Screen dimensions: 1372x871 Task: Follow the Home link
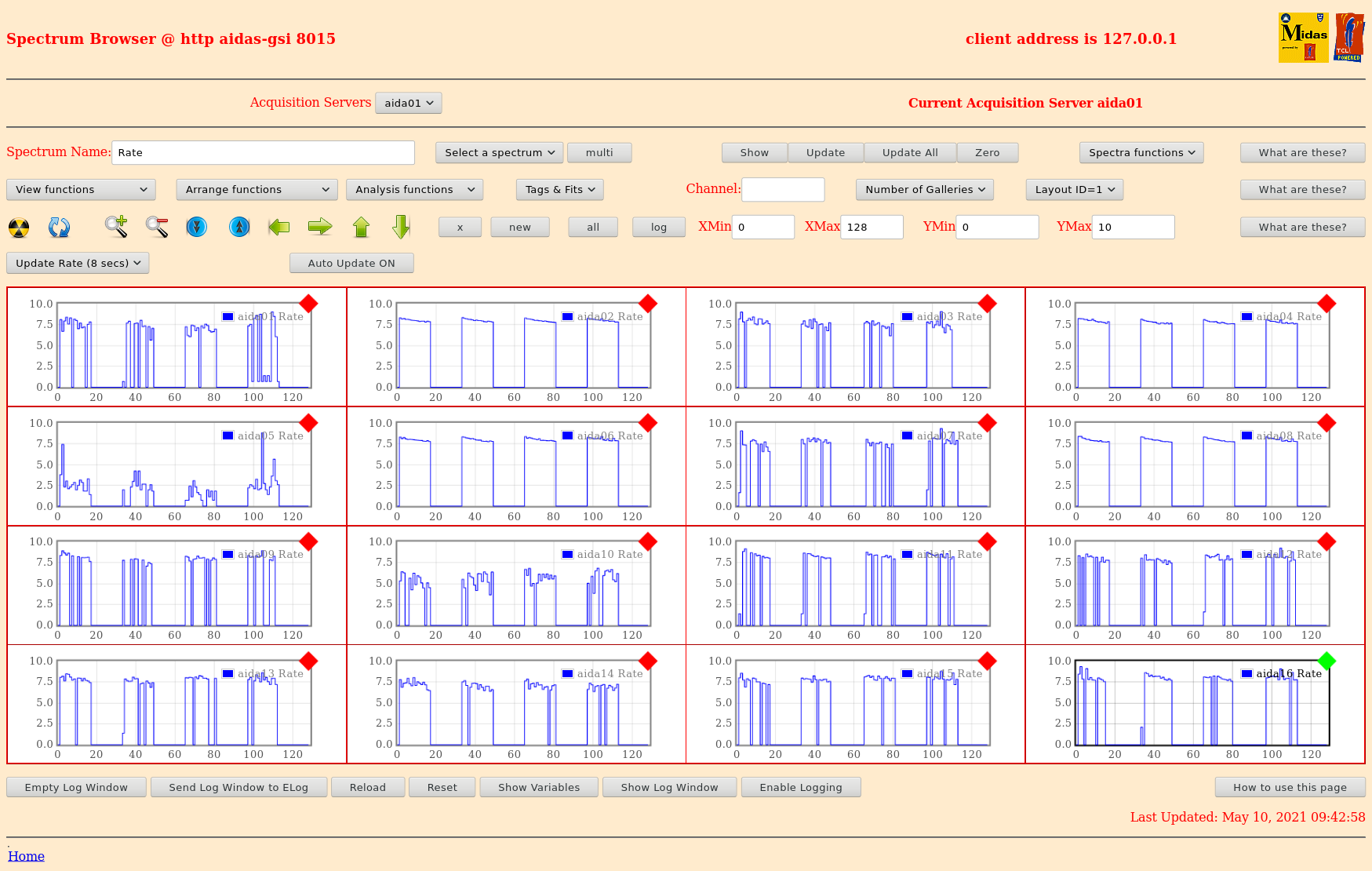[26, 856]
